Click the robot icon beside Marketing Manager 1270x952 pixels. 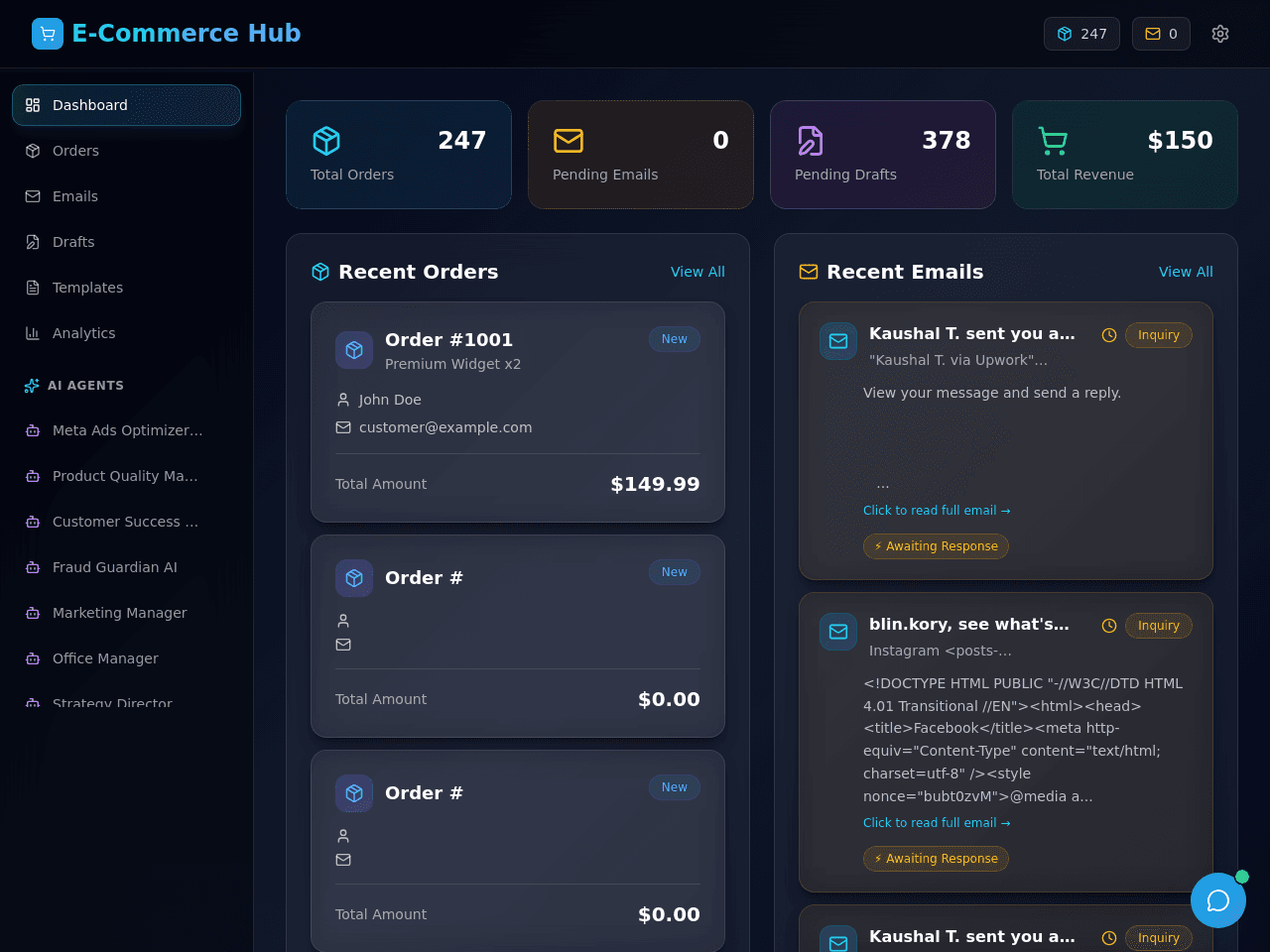[x=33, y=613]
